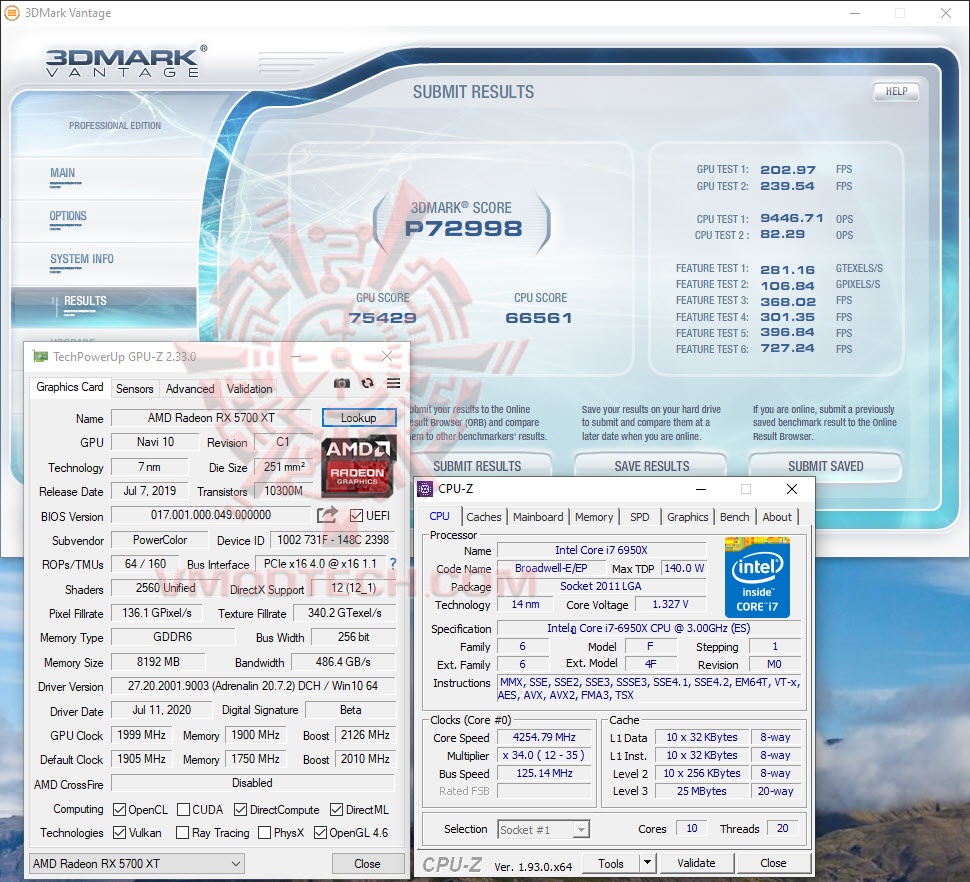970x882 pixels.
Task: Click the Core Speed value 4254.79 MHz
Action: (544, 737)
